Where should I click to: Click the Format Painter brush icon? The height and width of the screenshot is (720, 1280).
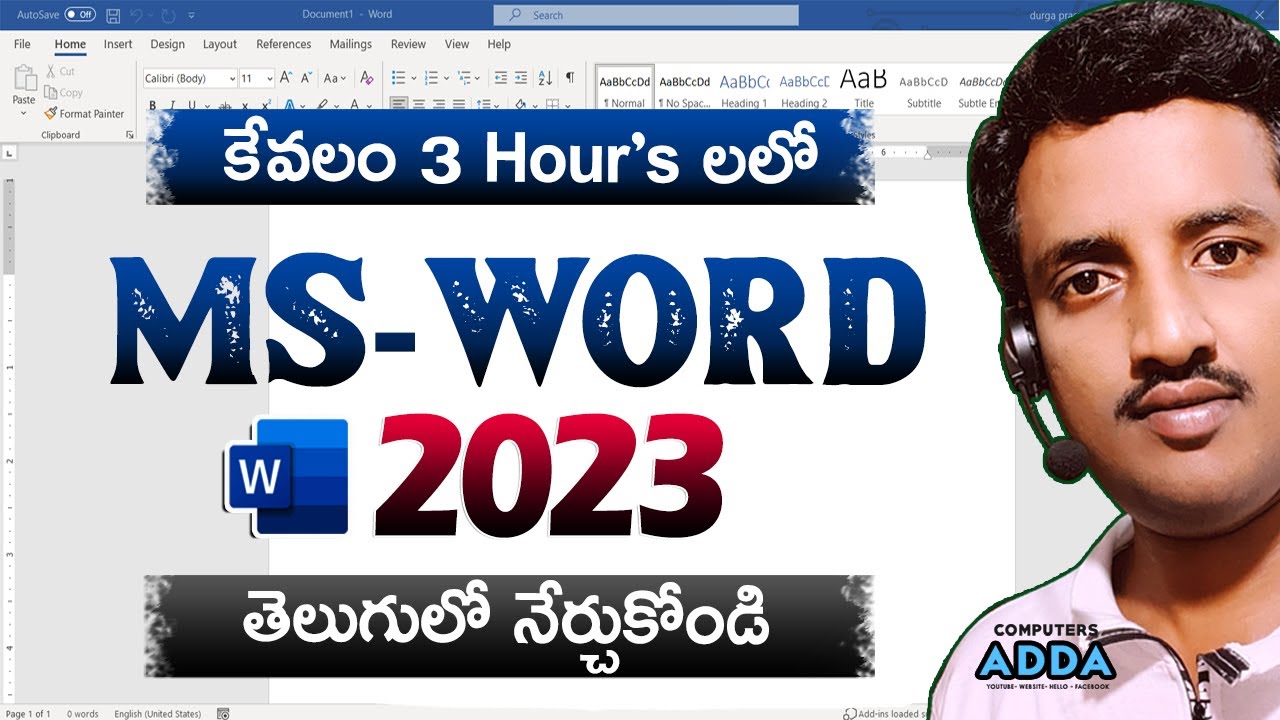(x=50, y=114)
